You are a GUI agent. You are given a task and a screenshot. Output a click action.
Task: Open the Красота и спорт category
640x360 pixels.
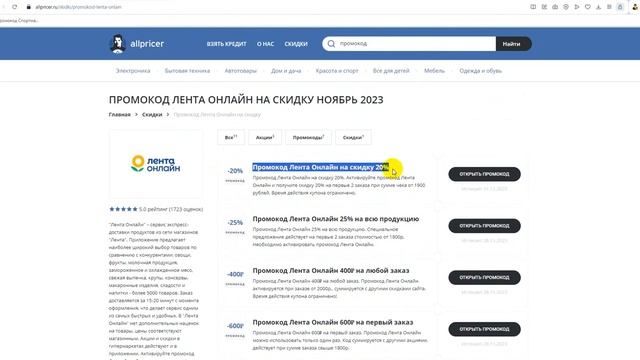click(x=337, y=71)
